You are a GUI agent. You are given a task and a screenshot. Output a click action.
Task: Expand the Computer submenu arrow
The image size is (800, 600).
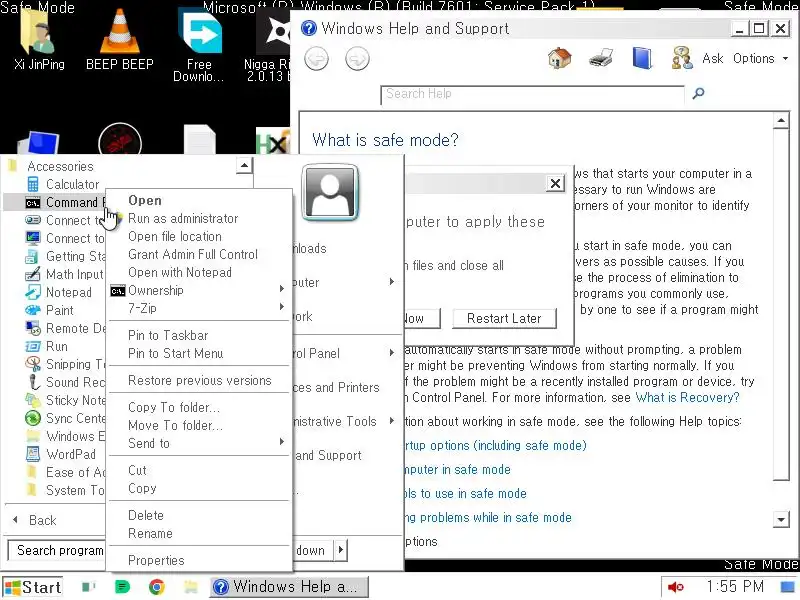coord(391,282)
